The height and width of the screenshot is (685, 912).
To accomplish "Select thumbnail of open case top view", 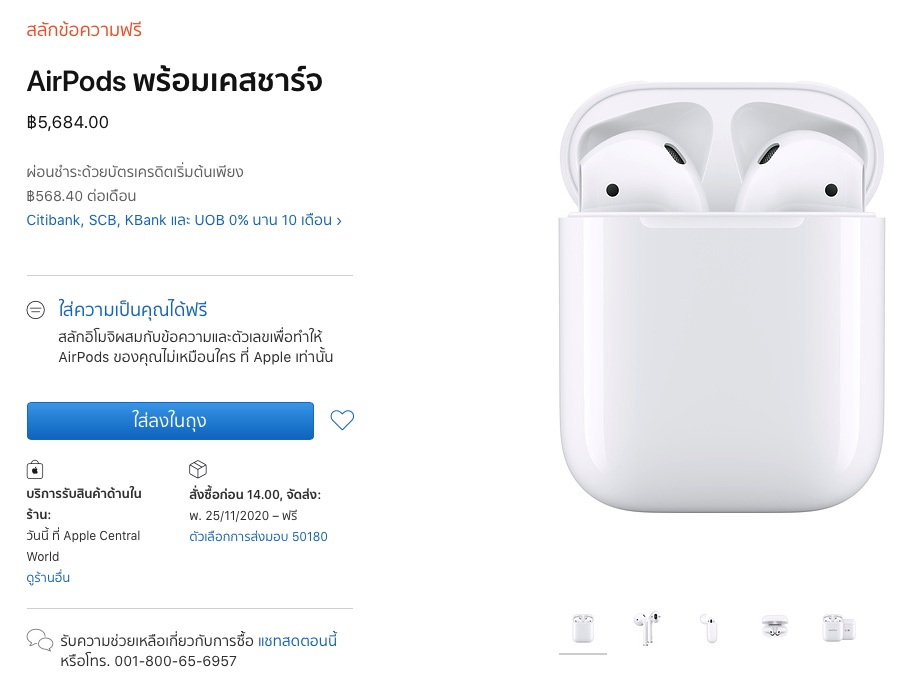I will pos(775,628).
